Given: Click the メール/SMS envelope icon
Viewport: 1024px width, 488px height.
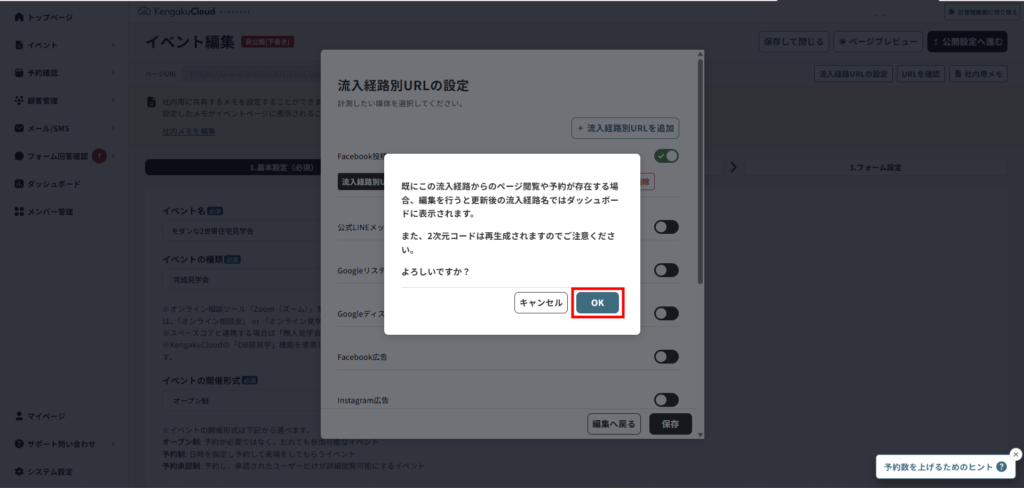Looking at the screenshot, I should tap(19, 129).
